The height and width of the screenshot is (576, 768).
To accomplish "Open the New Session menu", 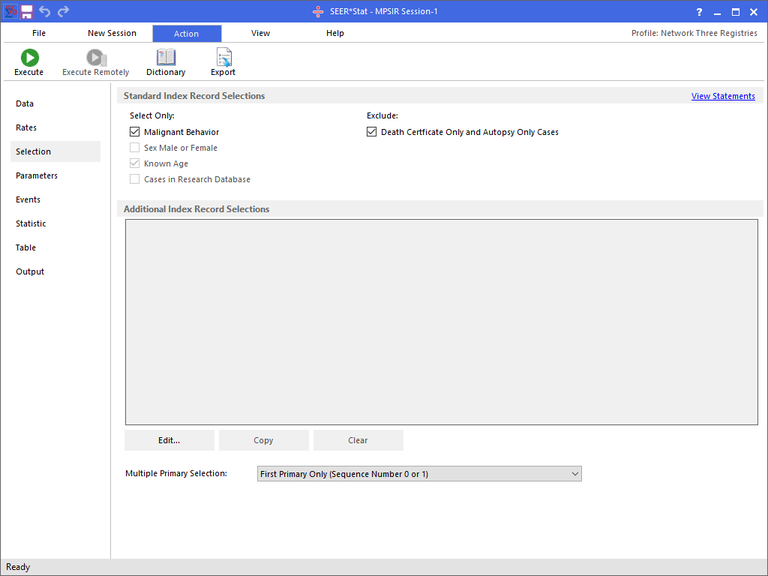I will 112,33.
